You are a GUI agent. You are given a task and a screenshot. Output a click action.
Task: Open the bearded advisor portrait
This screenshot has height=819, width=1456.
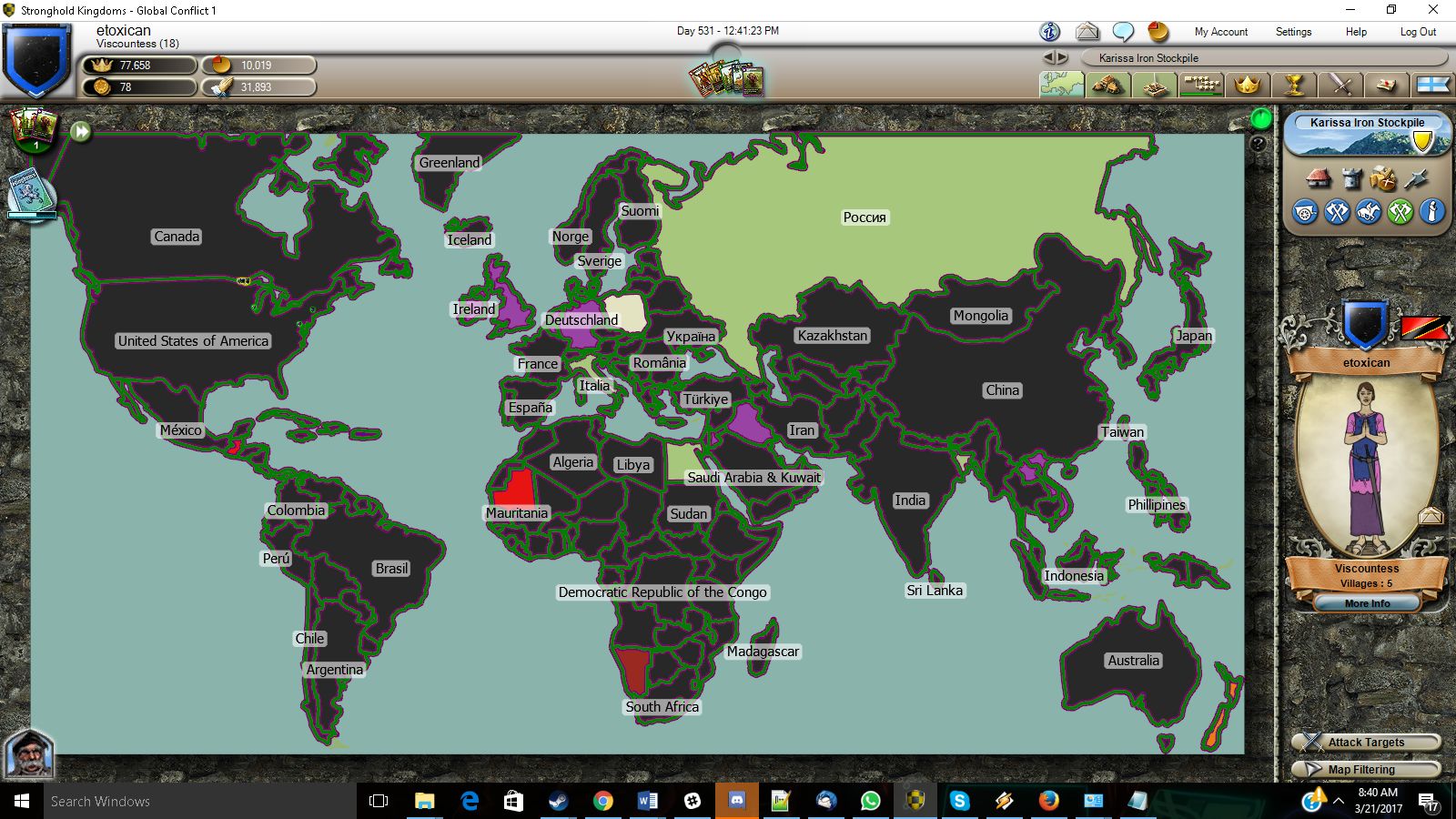click(29, 753)
